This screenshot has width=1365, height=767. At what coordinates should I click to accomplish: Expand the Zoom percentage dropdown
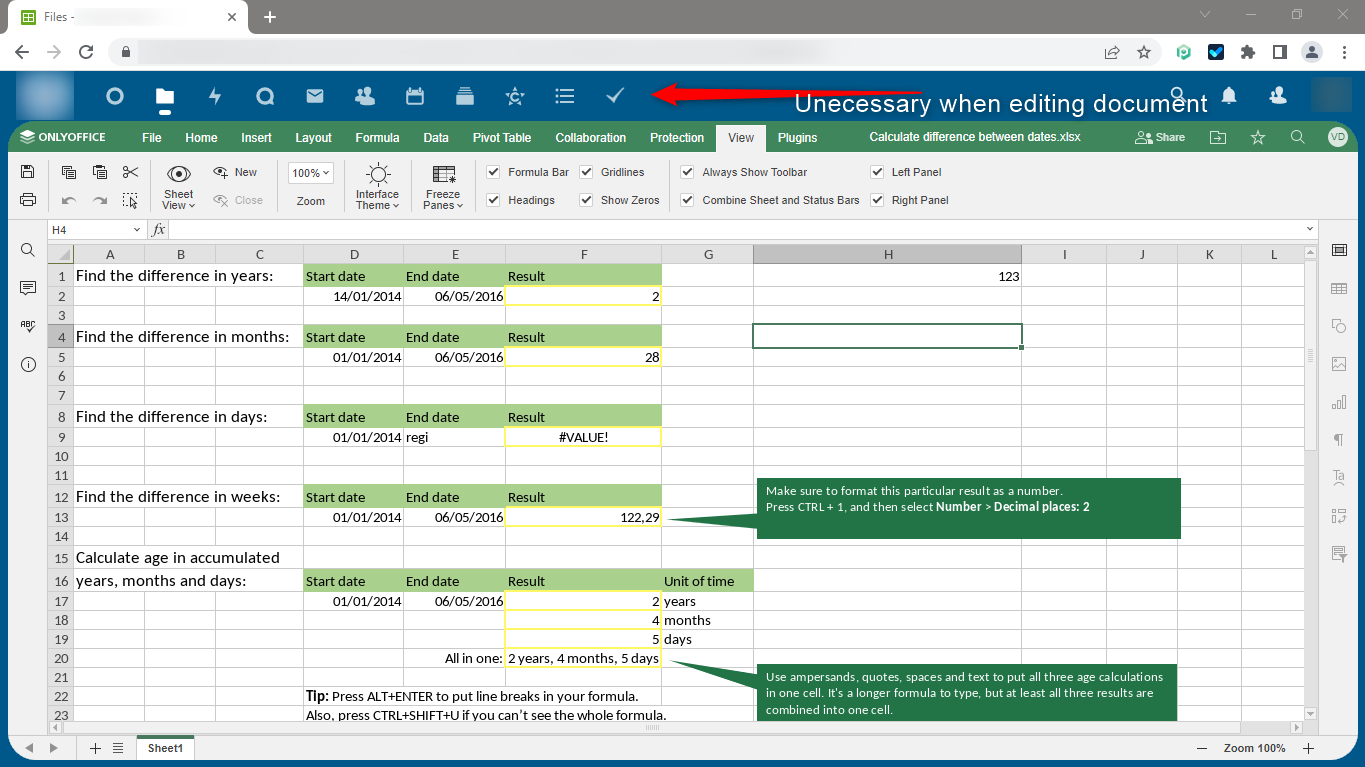point(310,172)
